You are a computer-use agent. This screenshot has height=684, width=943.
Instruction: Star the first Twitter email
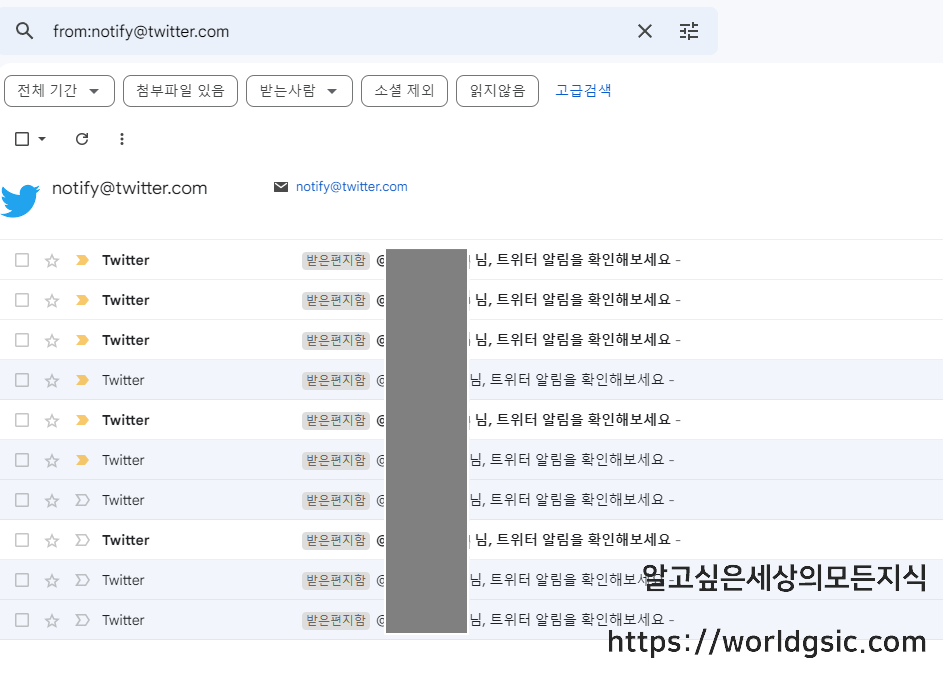click(x=52, y=260)
